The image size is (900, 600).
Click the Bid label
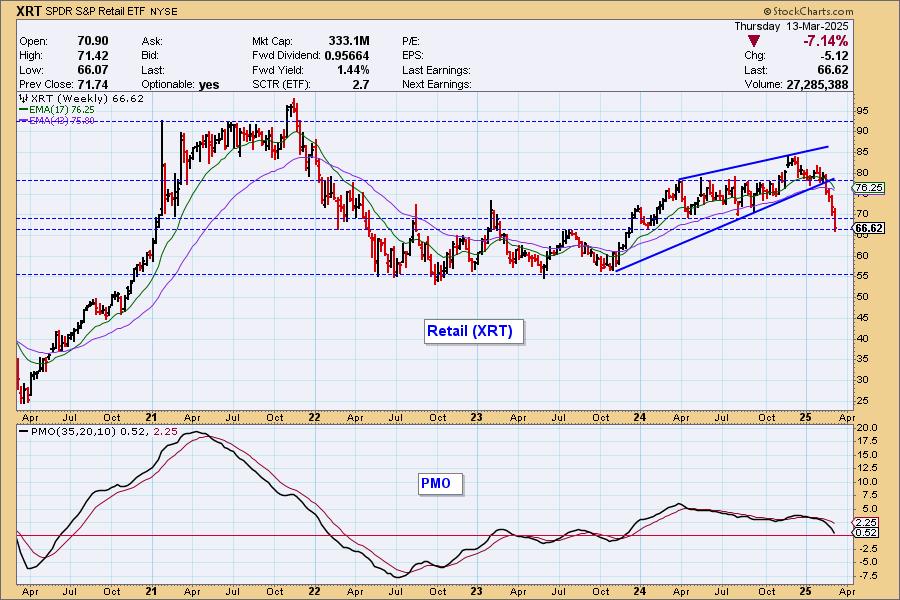click(x=150, y=56)
